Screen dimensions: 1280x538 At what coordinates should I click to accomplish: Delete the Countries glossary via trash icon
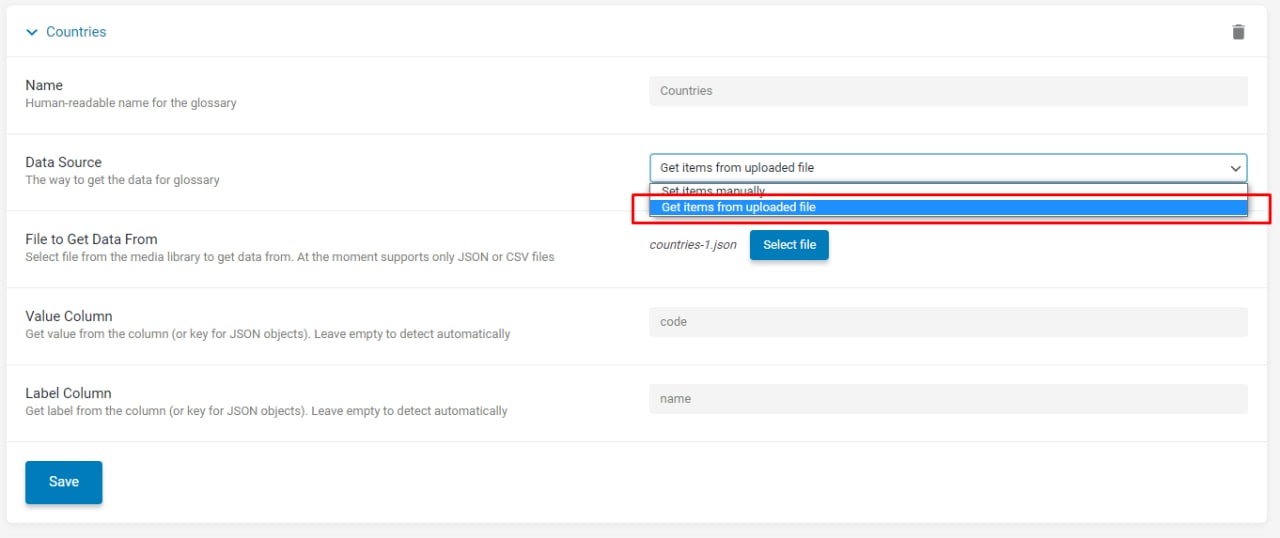point(1238,32)
